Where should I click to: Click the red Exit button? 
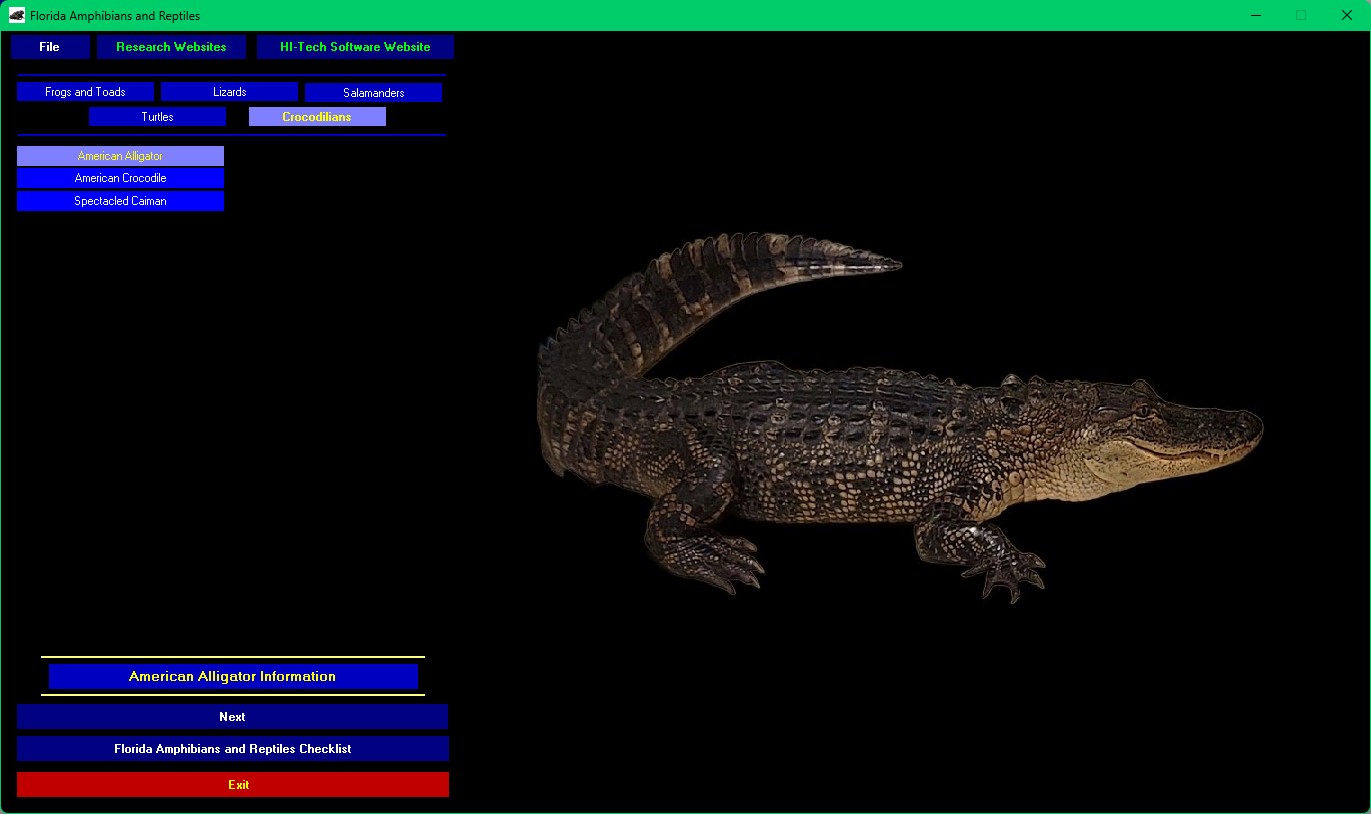click(232, 785)
